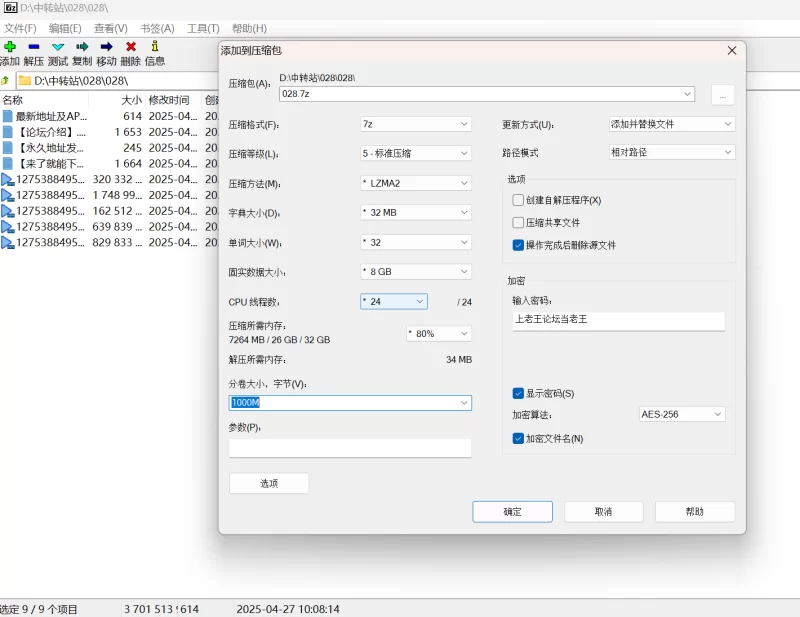Click the red Delete (删除) toolbar icon
The height and width of the screenshot is (617, 800).
(x=131, y=47)
